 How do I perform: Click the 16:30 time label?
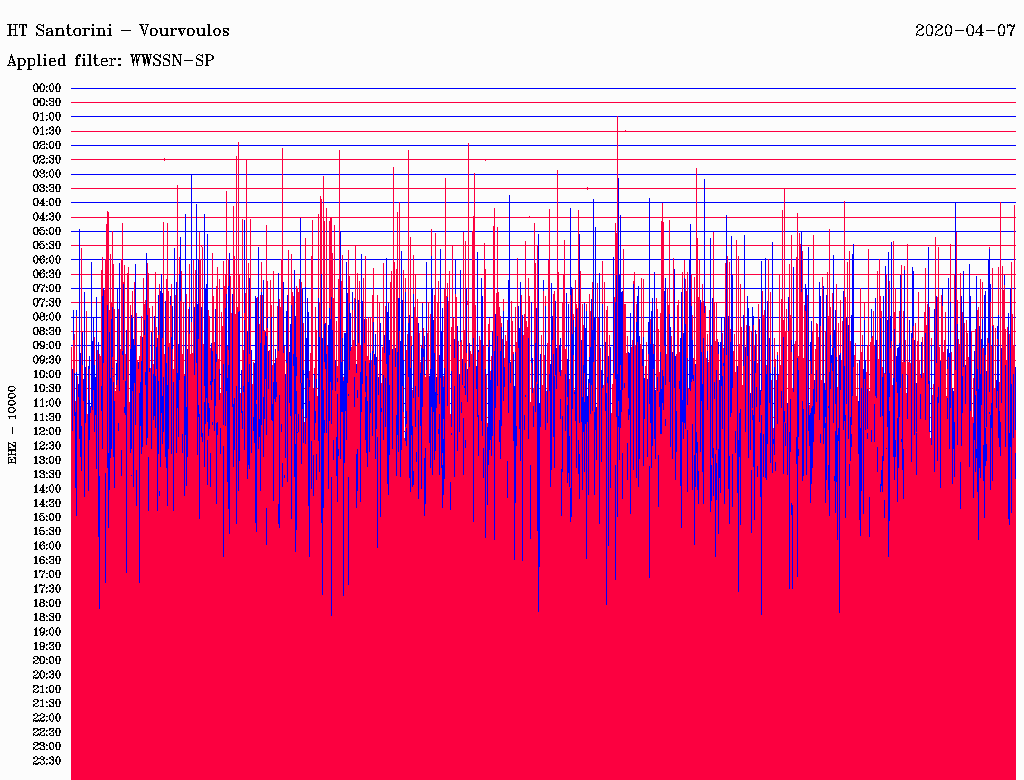(x=47, y=561)
